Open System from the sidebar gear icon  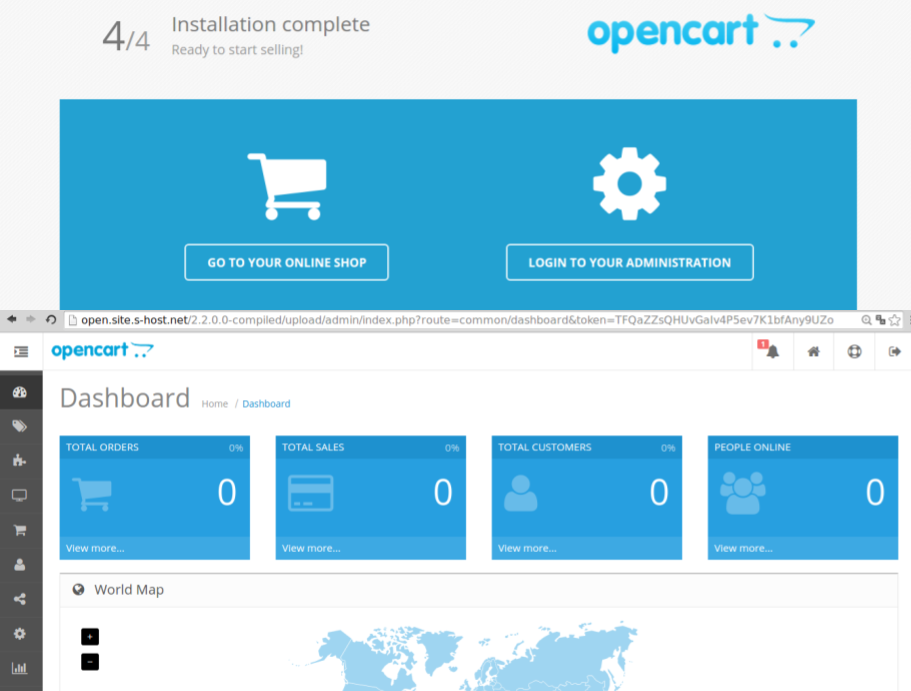click(20, 633)
